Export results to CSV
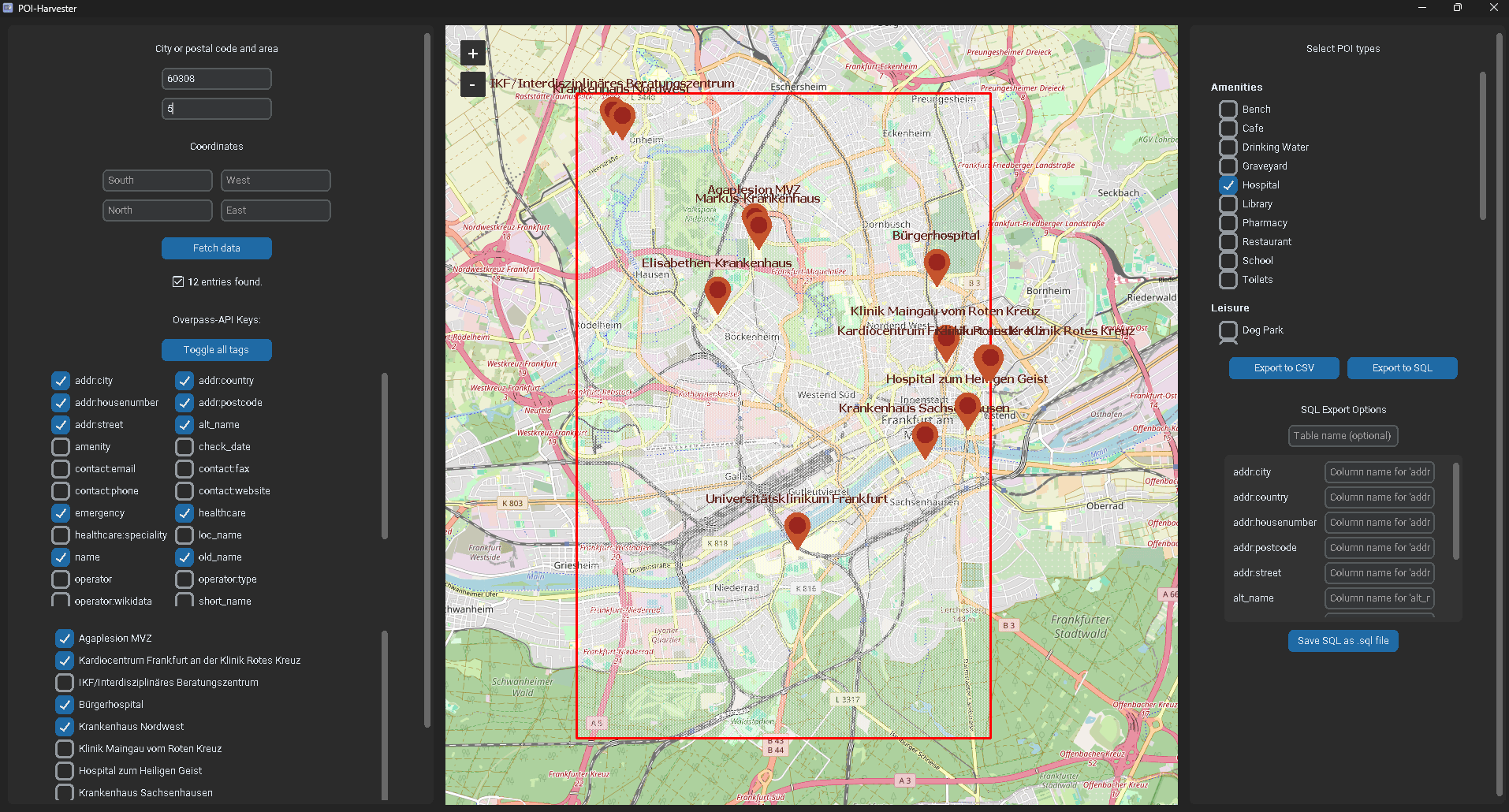 [x=1284, y=368]
